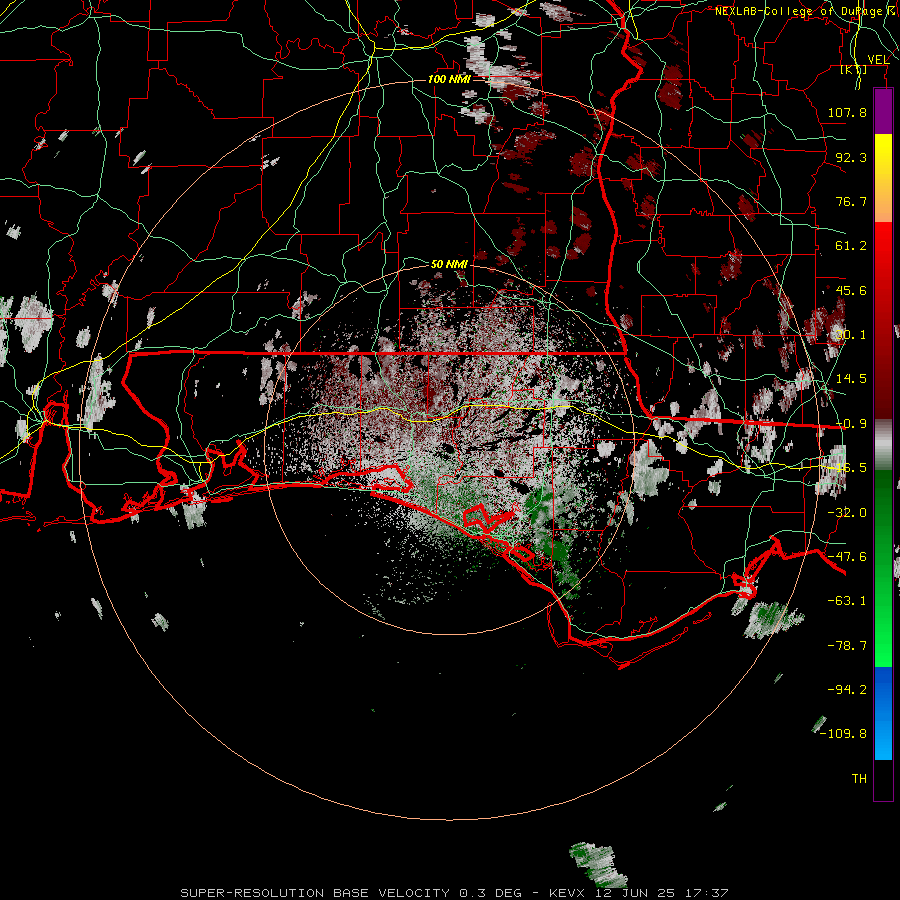The image size is (900, 900).
Task: Click the "[KT]" units label
Action: (x=854, y=70)
